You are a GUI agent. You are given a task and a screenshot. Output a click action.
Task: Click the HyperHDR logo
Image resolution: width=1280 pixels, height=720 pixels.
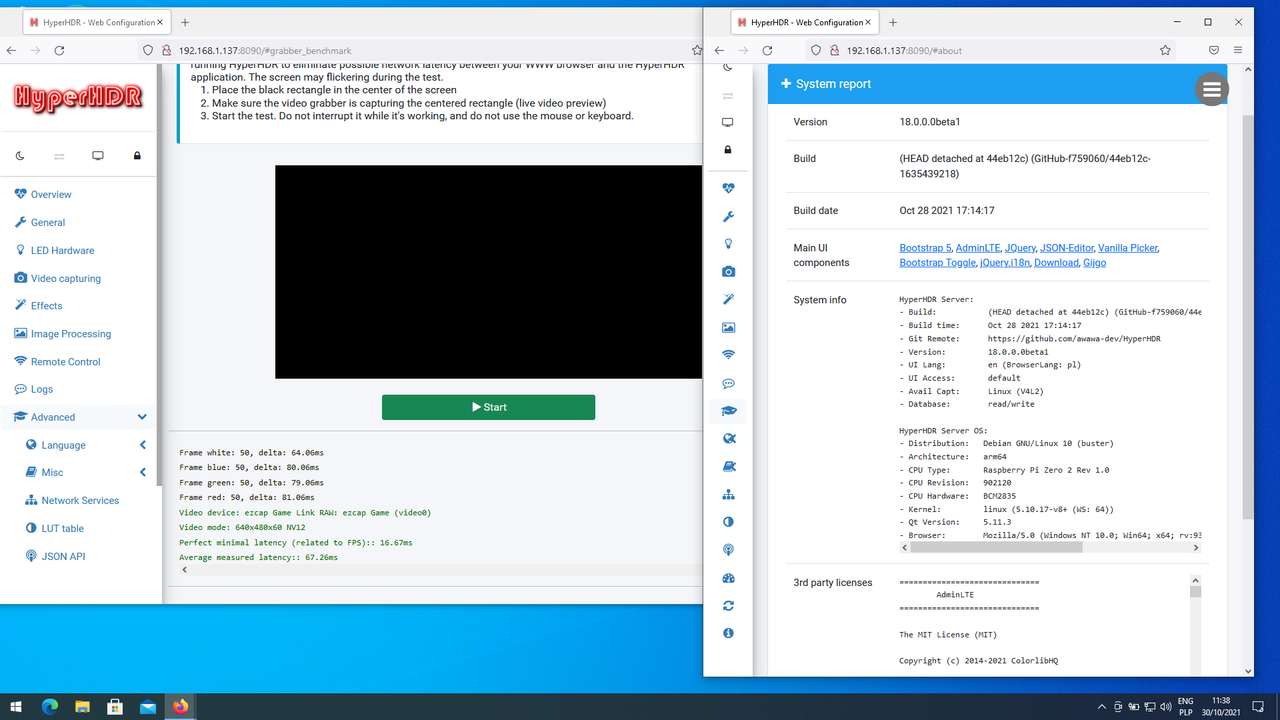78,96
